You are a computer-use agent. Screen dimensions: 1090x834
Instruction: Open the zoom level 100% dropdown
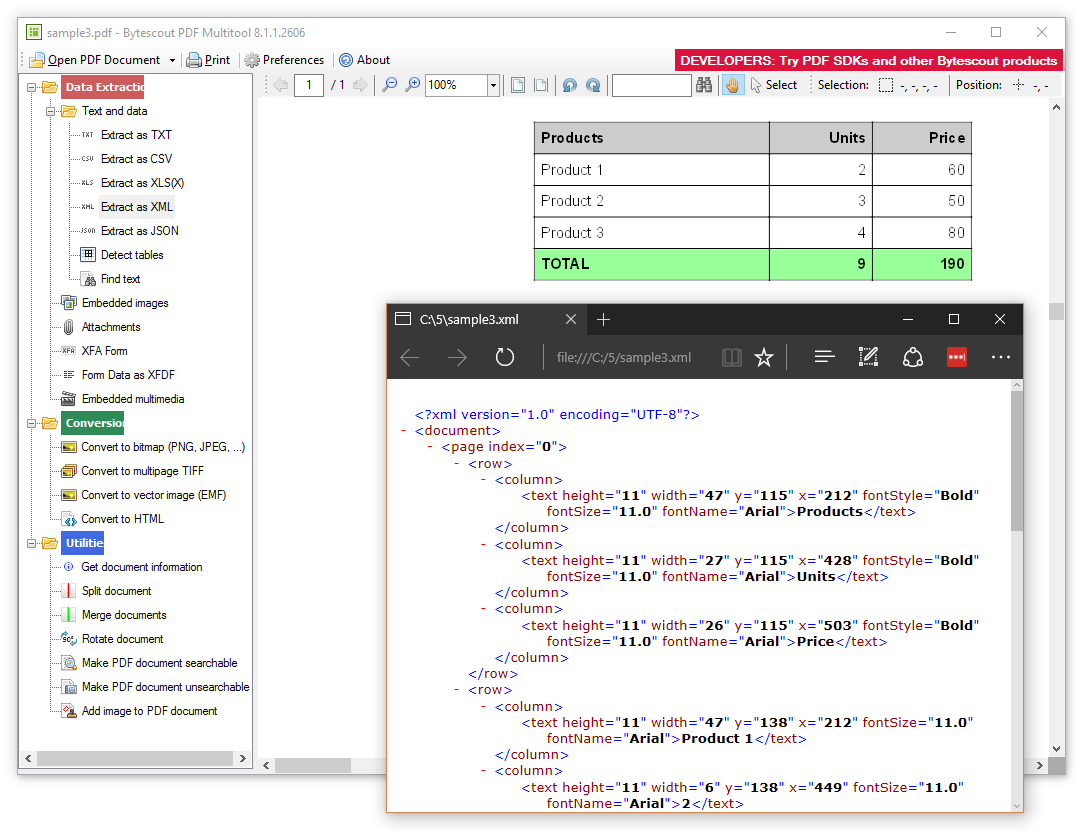[x=493, y=86]
